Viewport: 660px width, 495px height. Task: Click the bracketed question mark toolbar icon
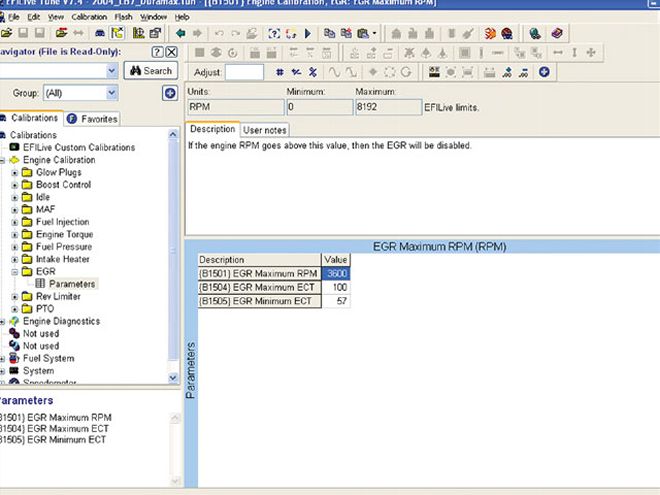[274, 33]
